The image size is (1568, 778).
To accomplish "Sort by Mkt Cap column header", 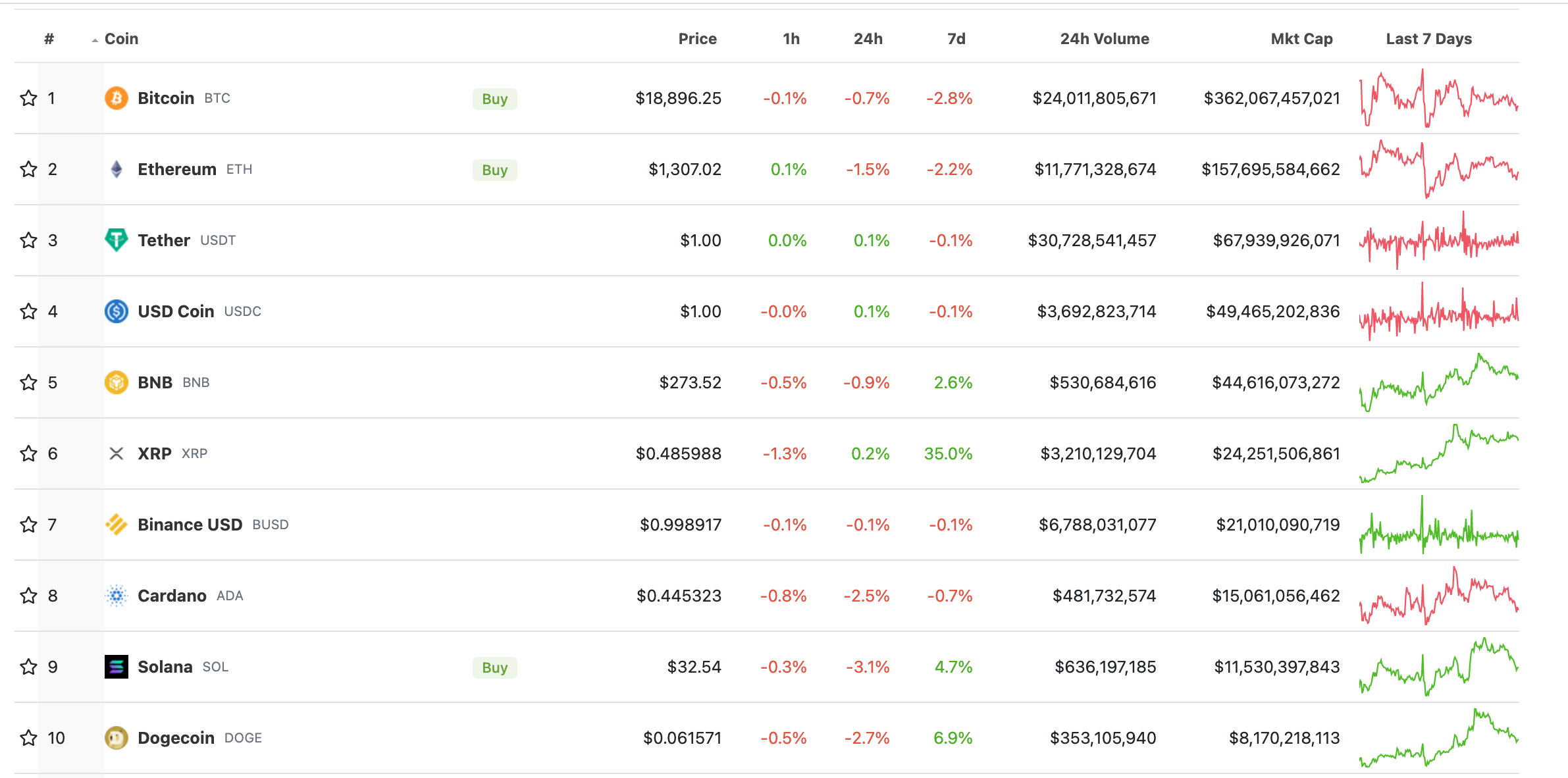I will tap(1301, 39).
